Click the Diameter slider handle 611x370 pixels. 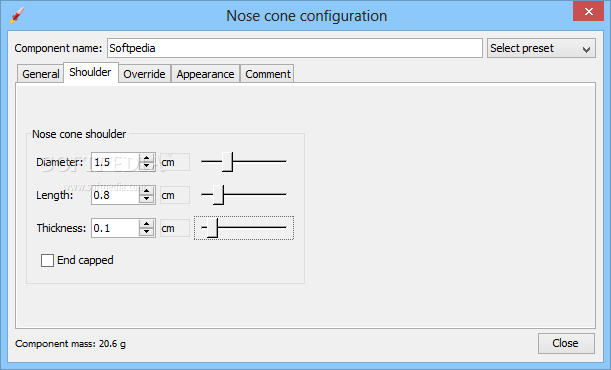tap(227, 162)
